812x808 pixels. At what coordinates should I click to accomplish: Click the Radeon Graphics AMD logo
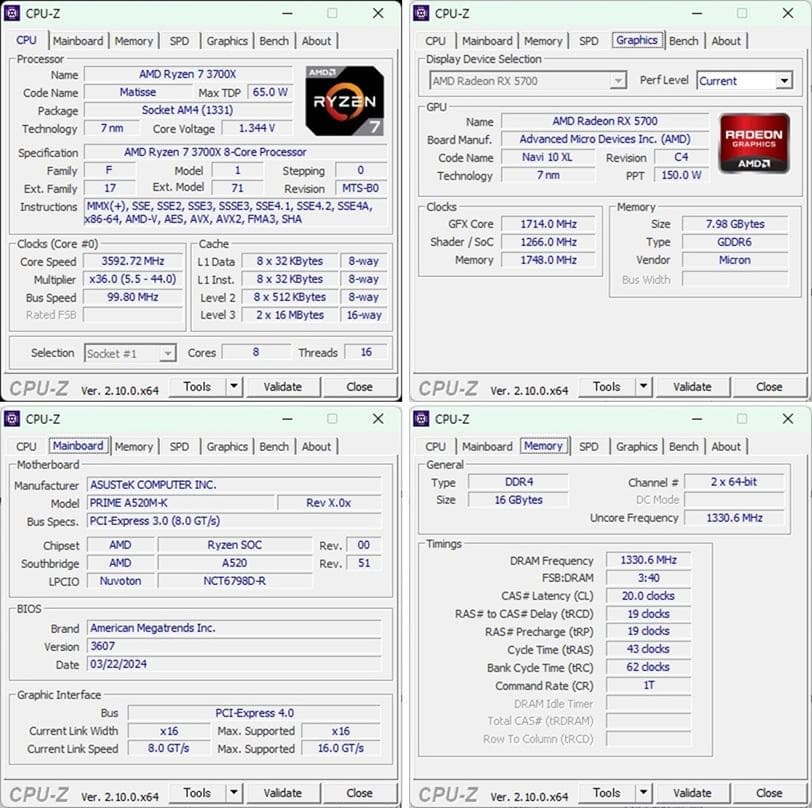click(755, 143)
